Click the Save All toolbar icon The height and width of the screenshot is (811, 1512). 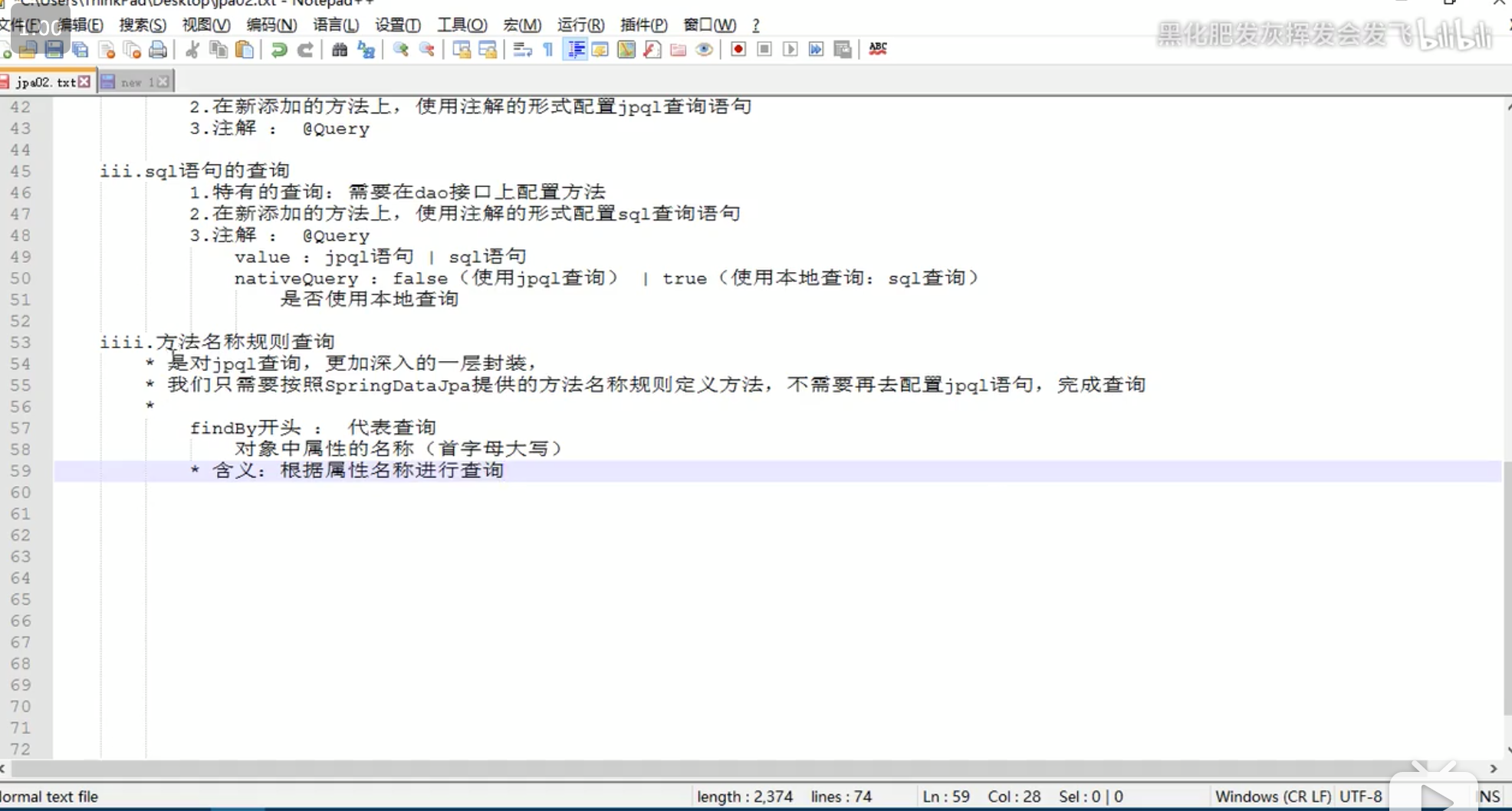81,50
